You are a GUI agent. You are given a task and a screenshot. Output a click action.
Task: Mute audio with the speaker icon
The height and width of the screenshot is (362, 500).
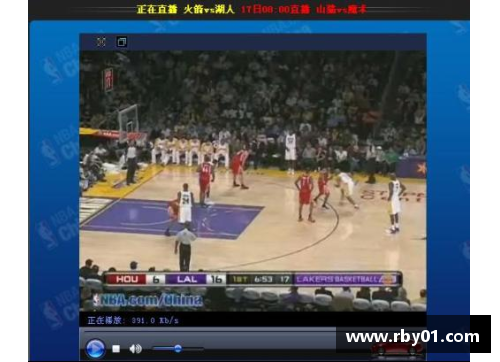tap(136, 349)
